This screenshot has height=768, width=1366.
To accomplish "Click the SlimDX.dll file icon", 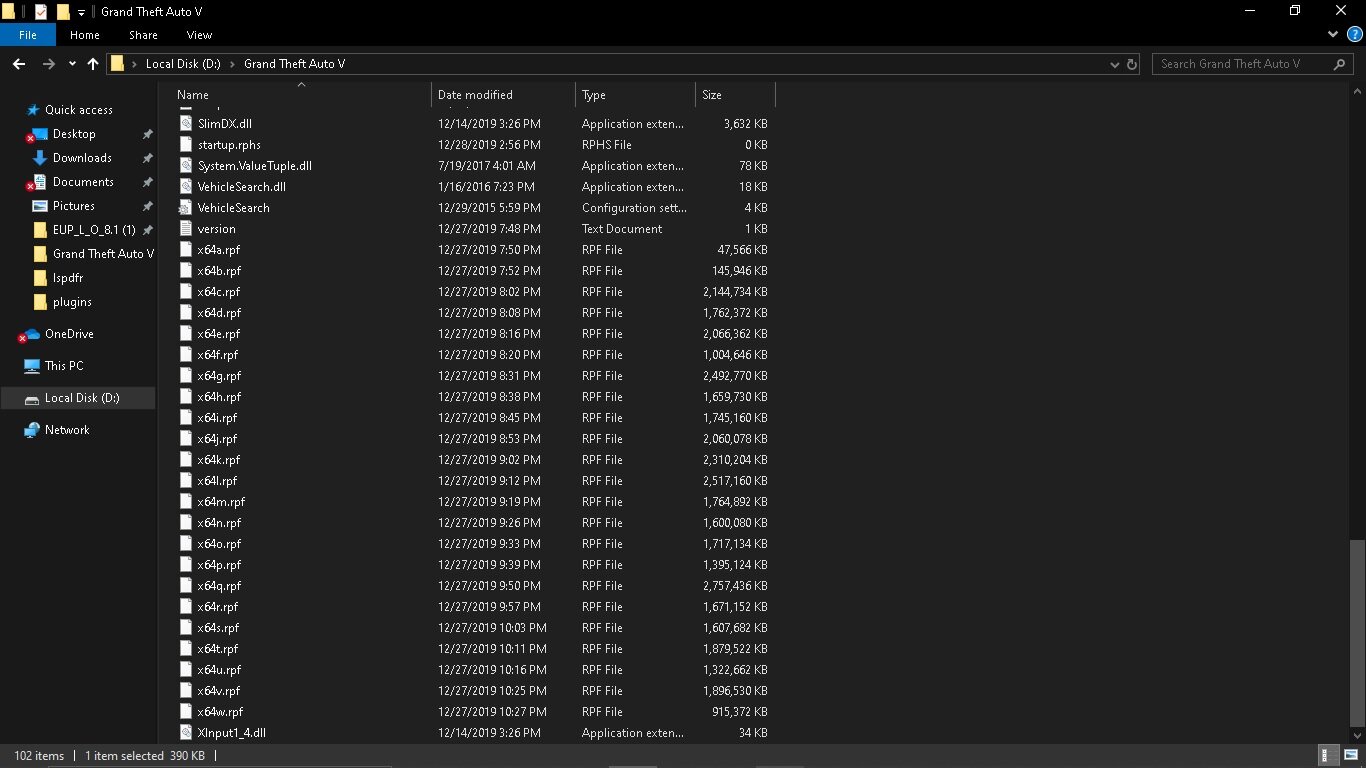I will (186, 124).
